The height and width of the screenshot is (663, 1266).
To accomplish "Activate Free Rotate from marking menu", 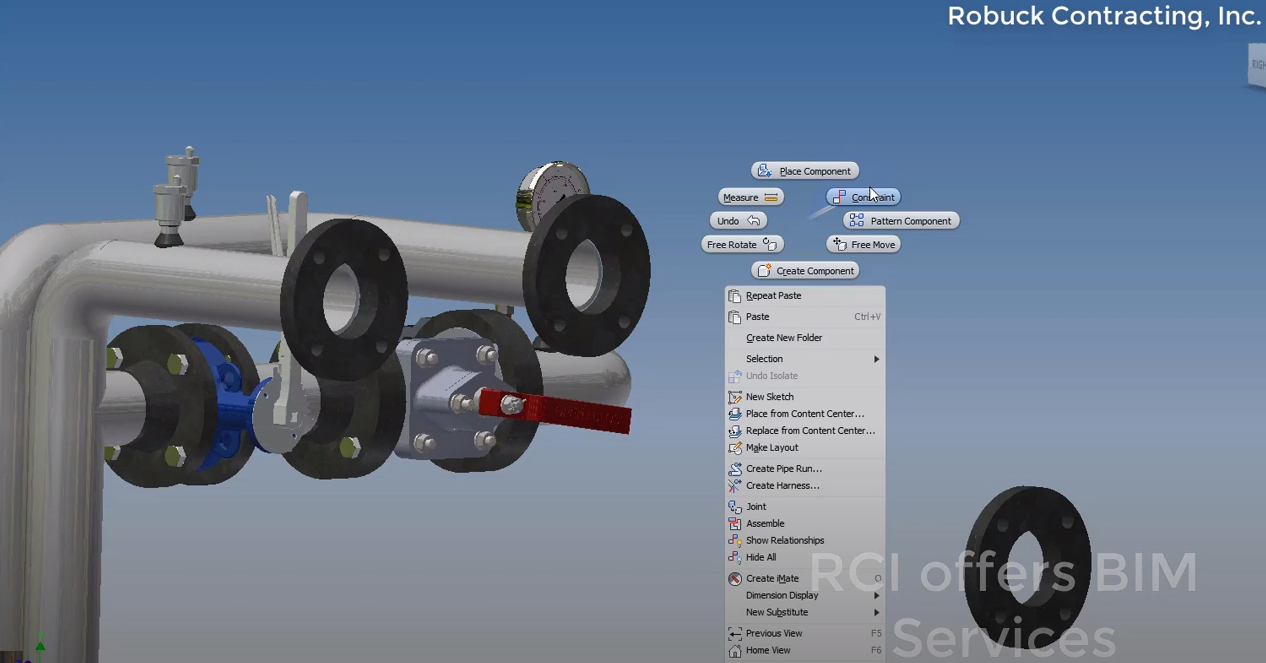I will pyautogui.click(x=742, y=244).
